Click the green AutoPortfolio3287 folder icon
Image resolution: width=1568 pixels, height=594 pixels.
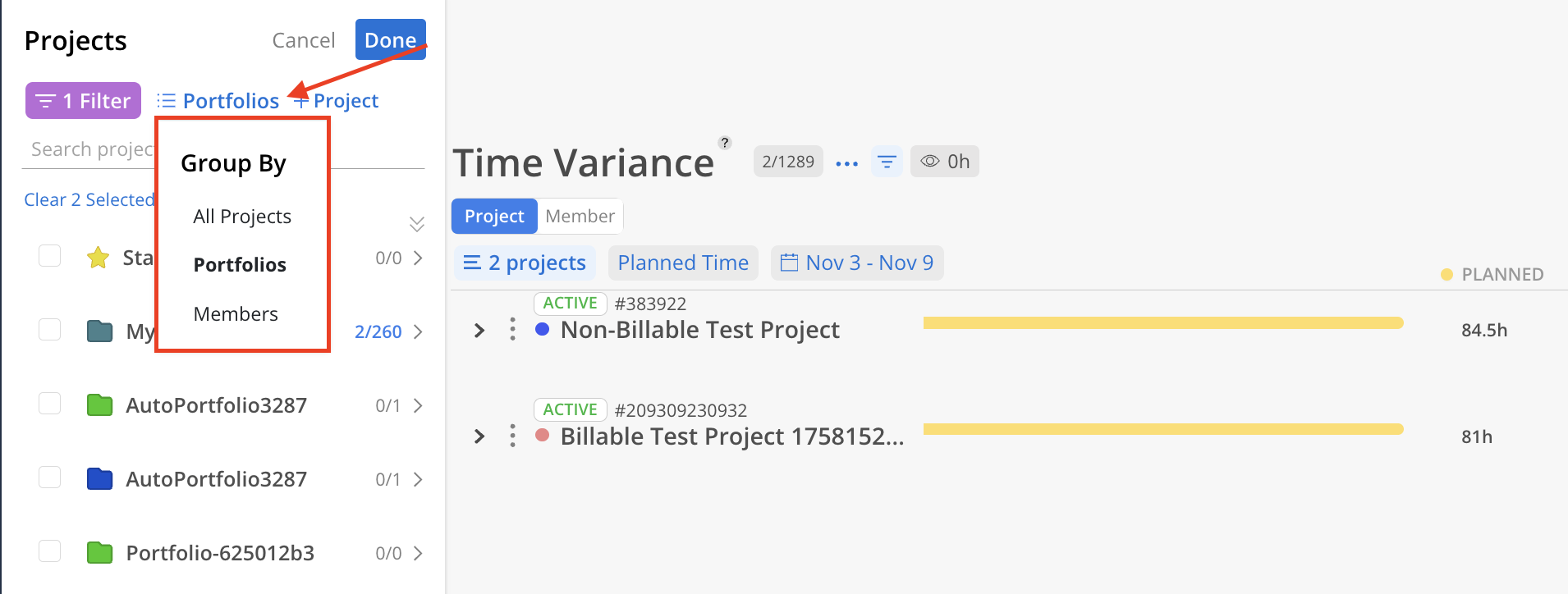(x=100, y=405)
